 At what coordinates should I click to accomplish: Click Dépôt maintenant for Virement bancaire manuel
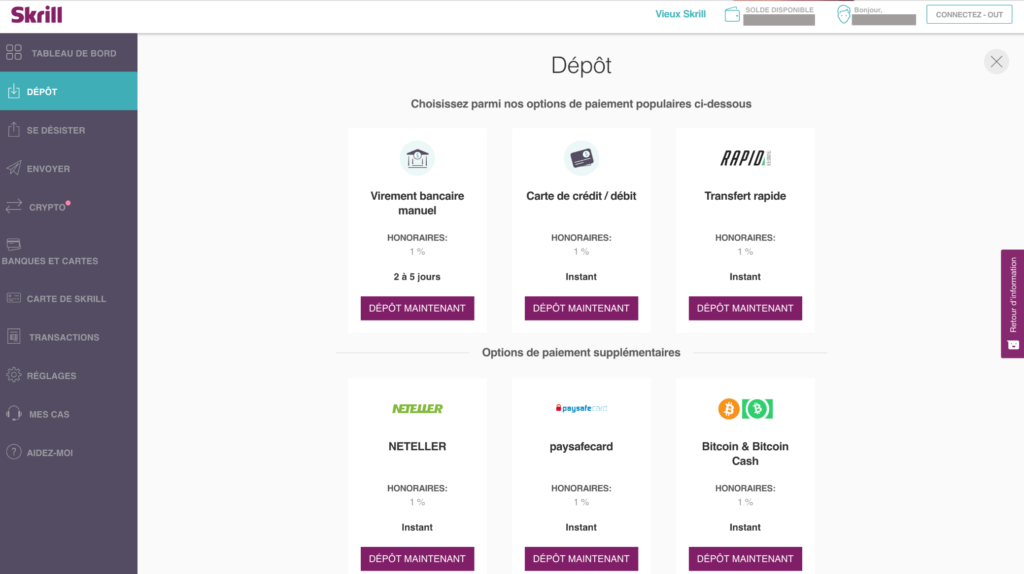417,308
